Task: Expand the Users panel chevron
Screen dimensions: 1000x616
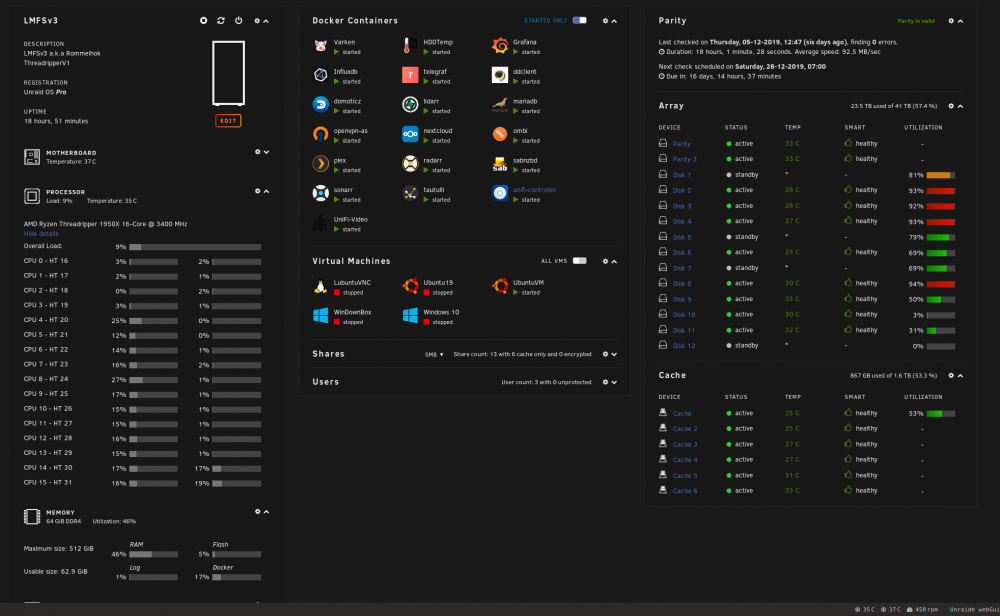Action: [614, 383]
